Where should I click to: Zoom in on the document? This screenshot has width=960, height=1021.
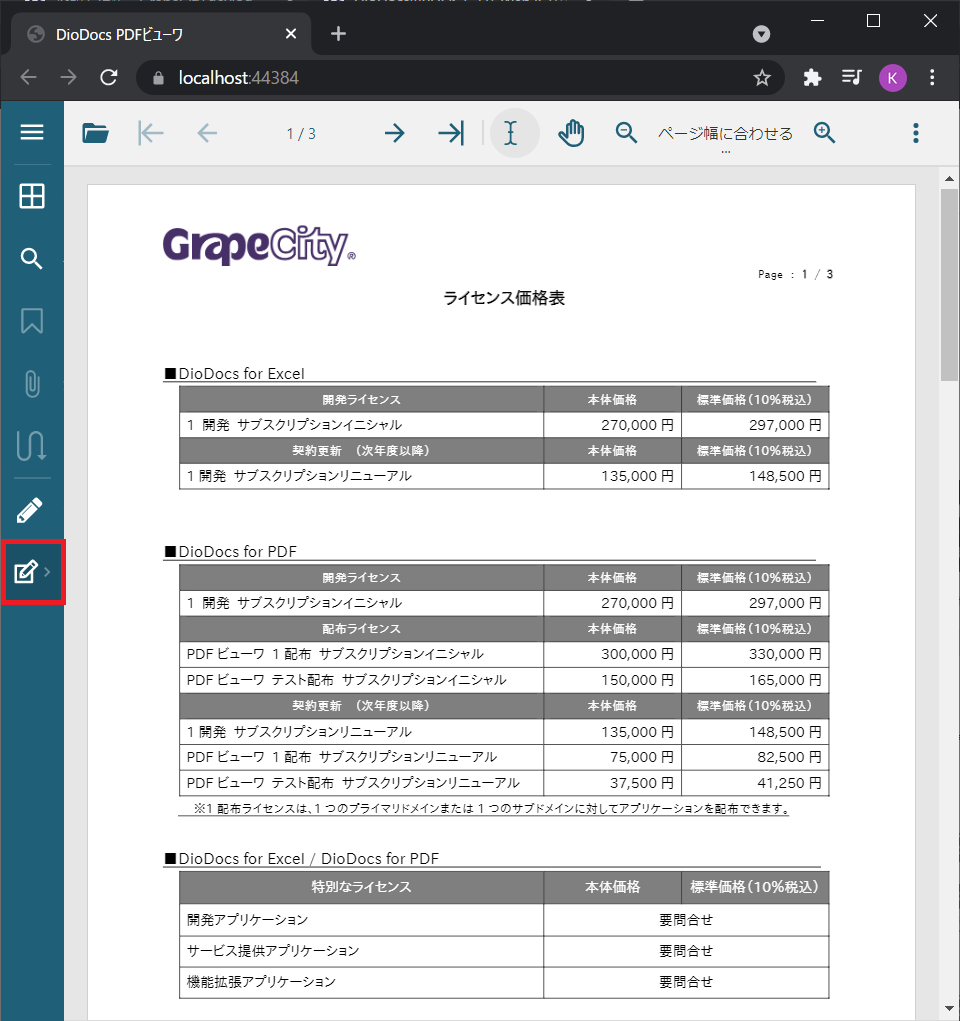825,133
